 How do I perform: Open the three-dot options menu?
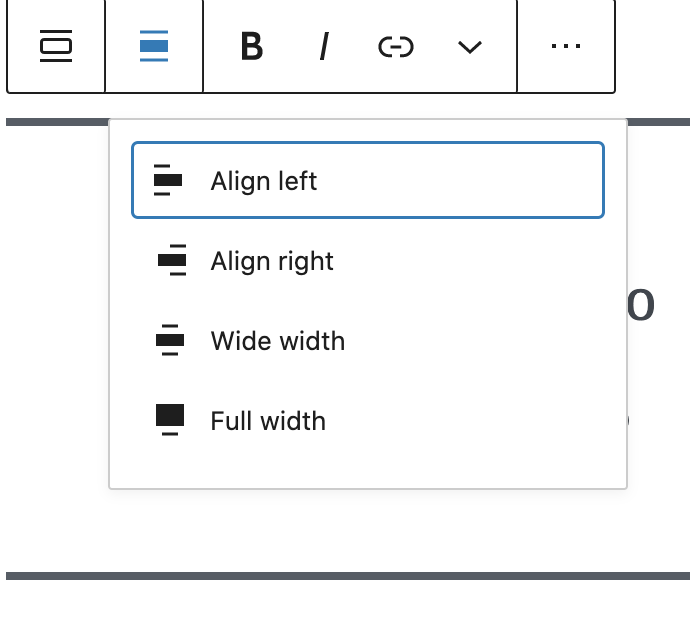tap(566, 46)
